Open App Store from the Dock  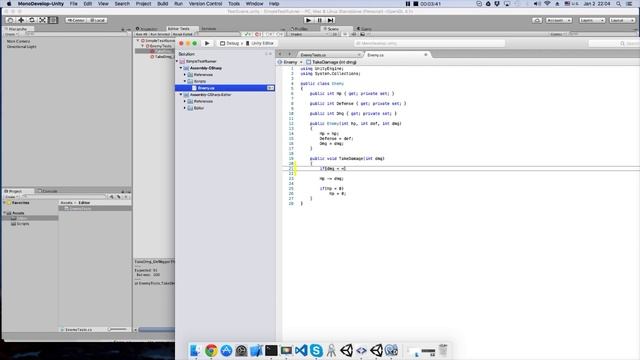(x=226, y=350)
